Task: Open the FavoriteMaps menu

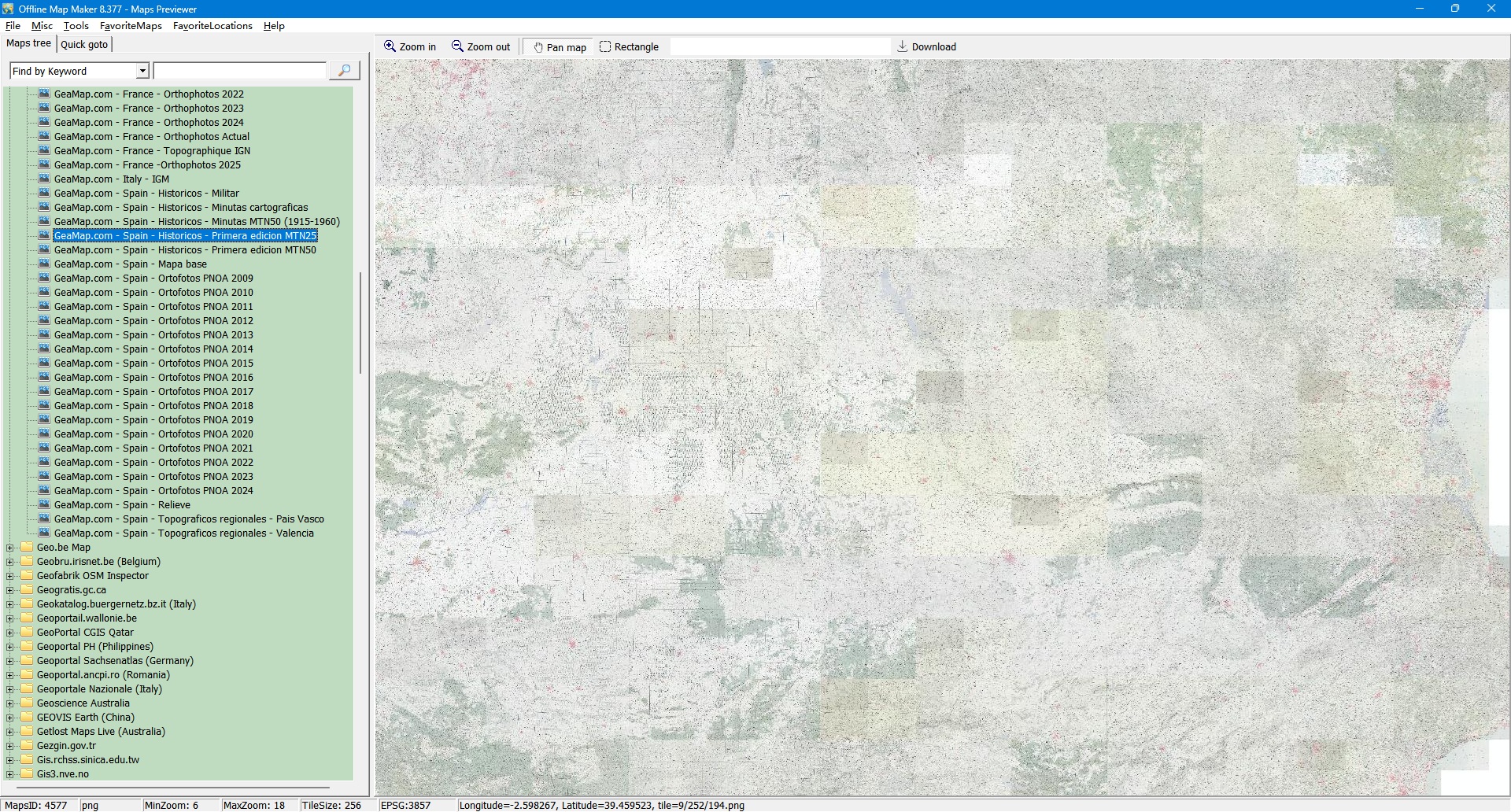Action: (131, 26)
